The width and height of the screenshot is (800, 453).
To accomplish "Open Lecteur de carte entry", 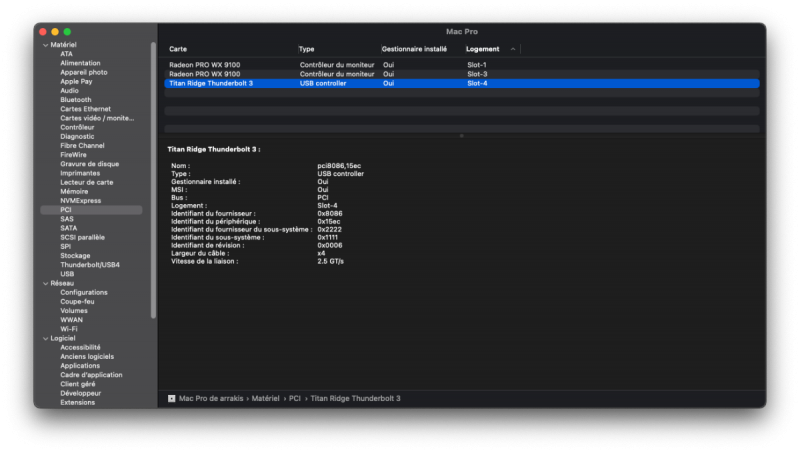I will pos(87,183).
